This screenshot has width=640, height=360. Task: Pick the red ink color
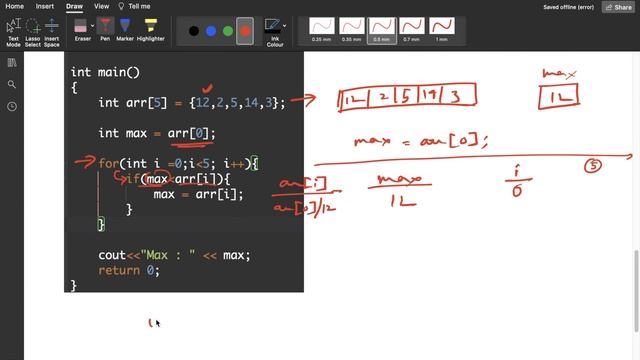(245, 31)
